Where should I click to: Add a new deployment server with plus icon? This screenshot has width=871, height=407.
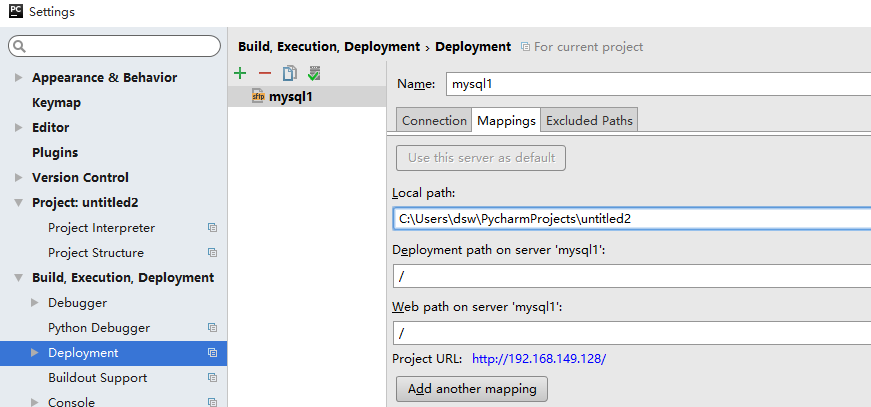(240, 73)
